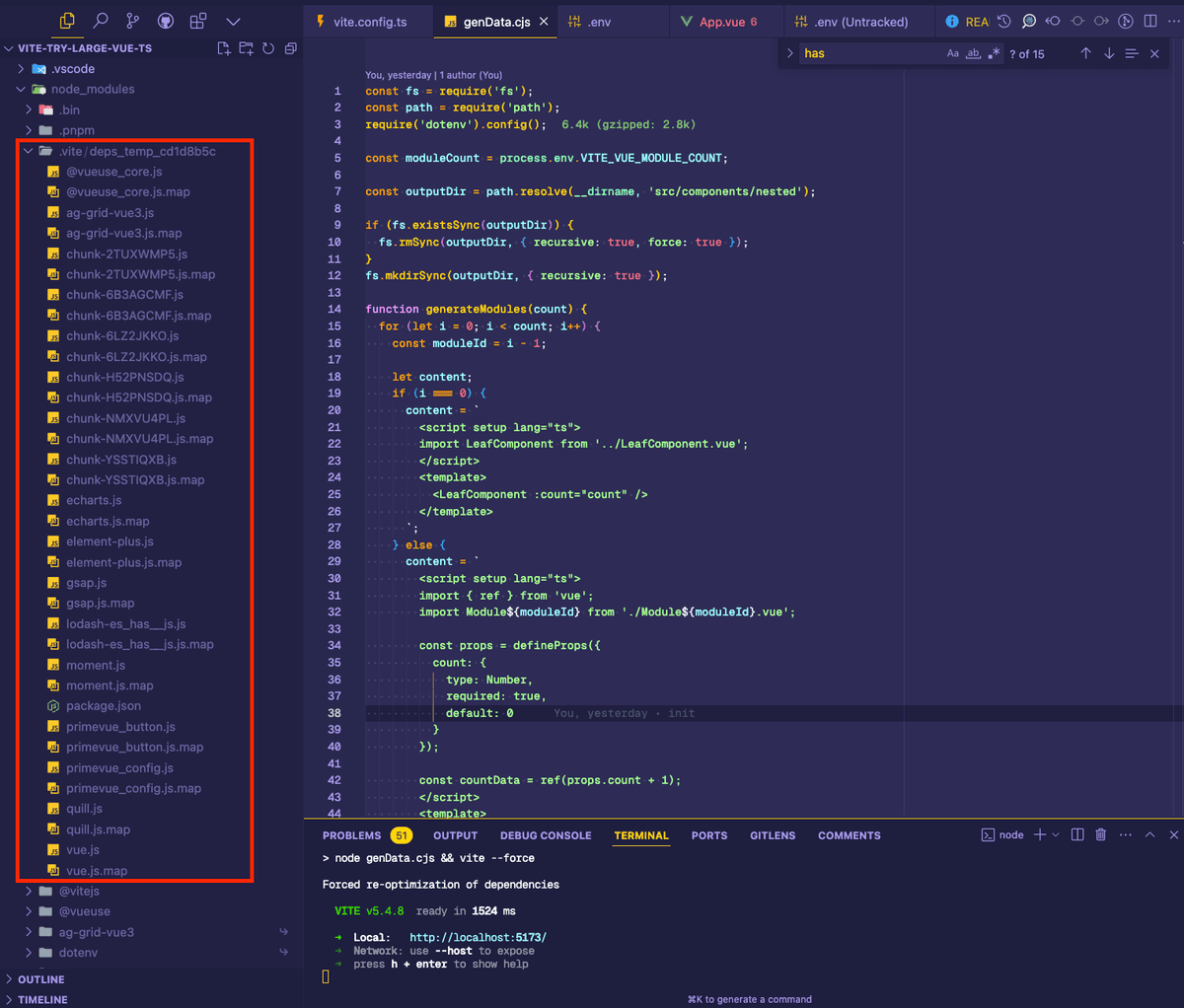The image size is (1184, 1008).
Task: Refresh the explorer file tree
Action: [268, 48]
